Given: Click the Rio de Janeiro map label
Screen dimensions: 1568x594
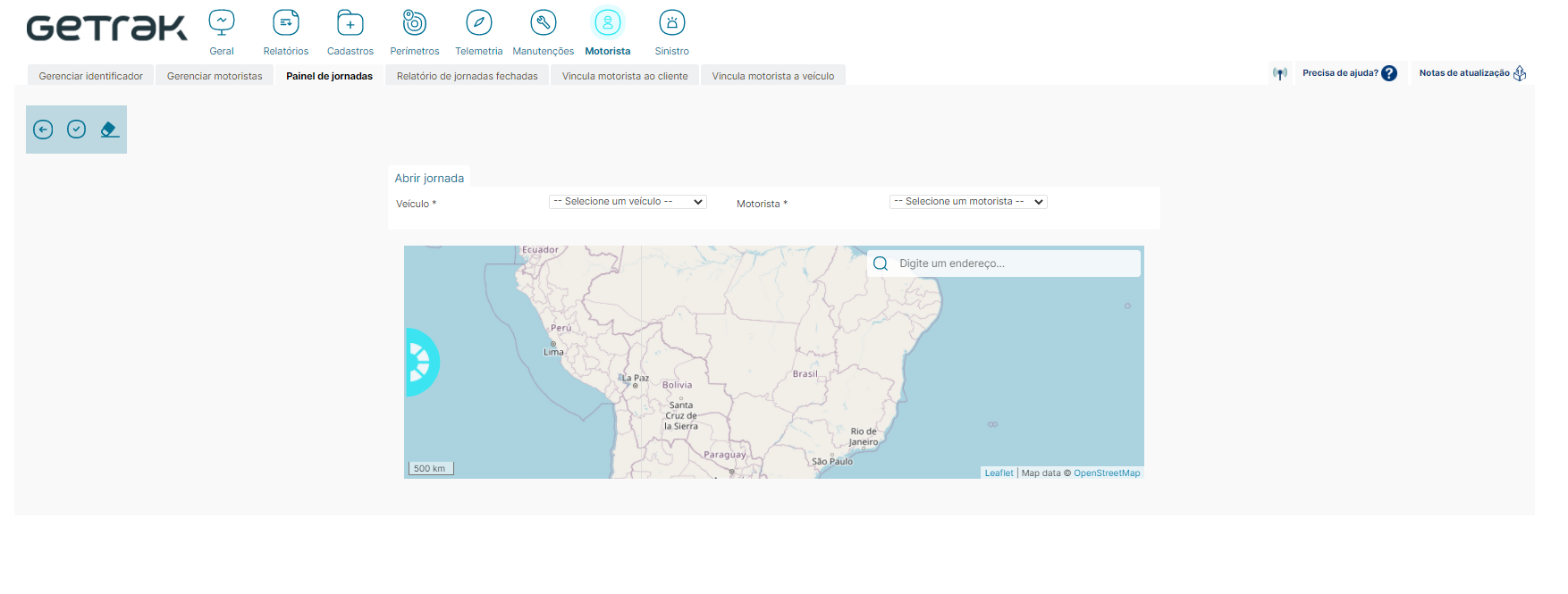Looking at the screenshot, I should click(x=864, y=437).
